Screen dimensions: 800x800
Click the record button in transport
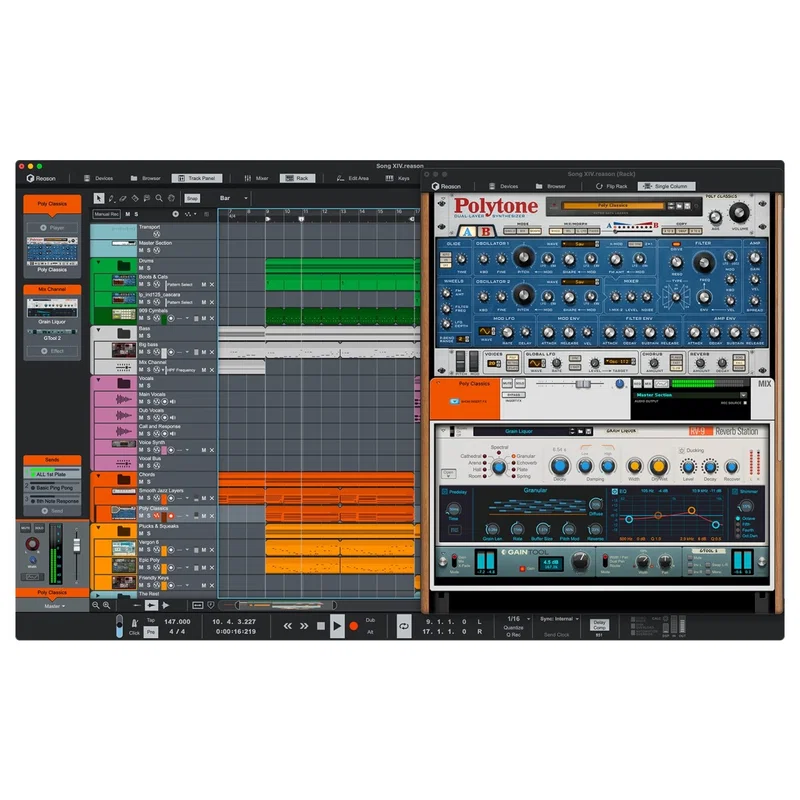354,626
